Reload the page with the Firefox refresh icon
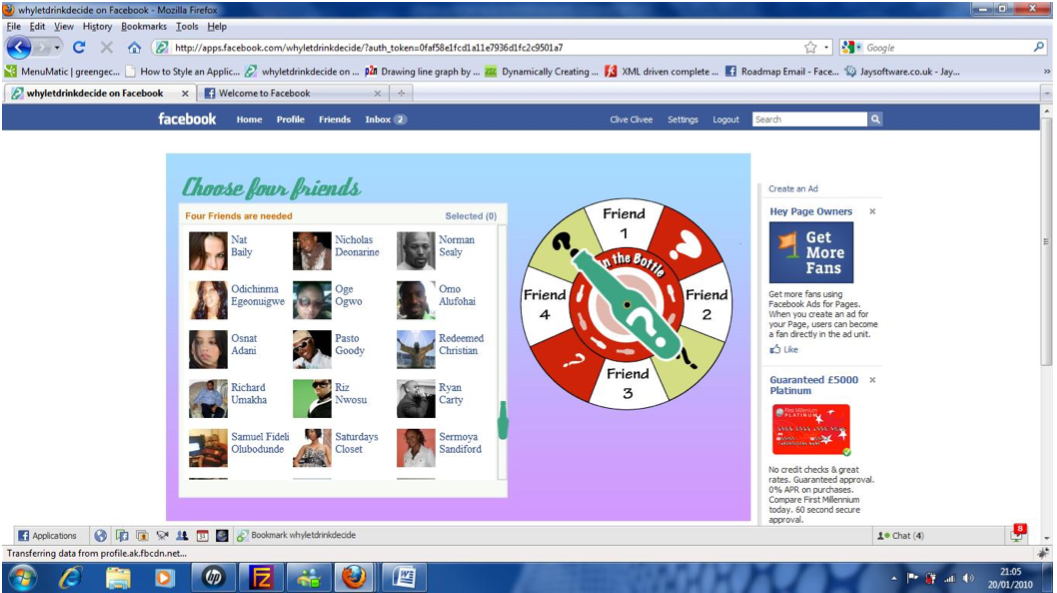This screenshot has width=1057, height=593. [x=79, y=47]
